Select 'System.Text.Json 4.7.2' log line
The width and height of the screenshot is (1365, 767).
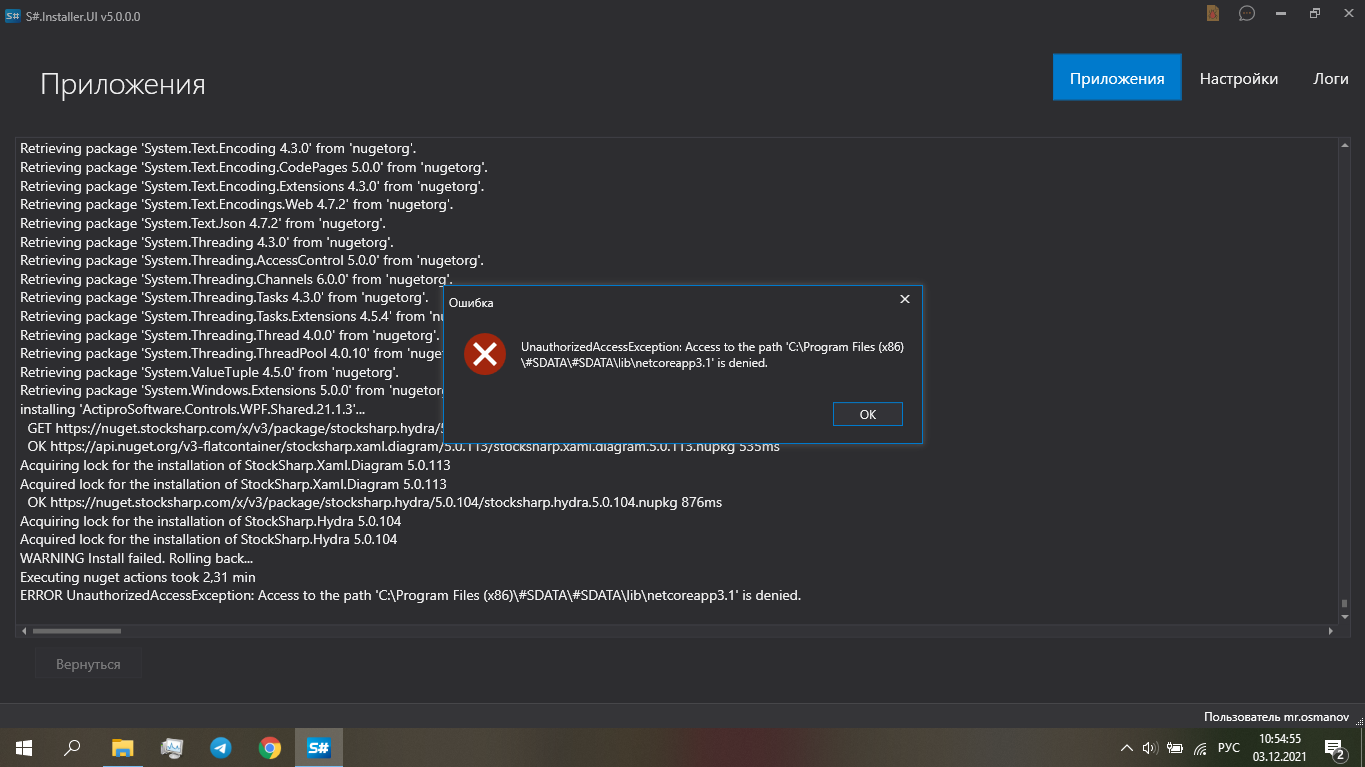[x=203, y=223]
